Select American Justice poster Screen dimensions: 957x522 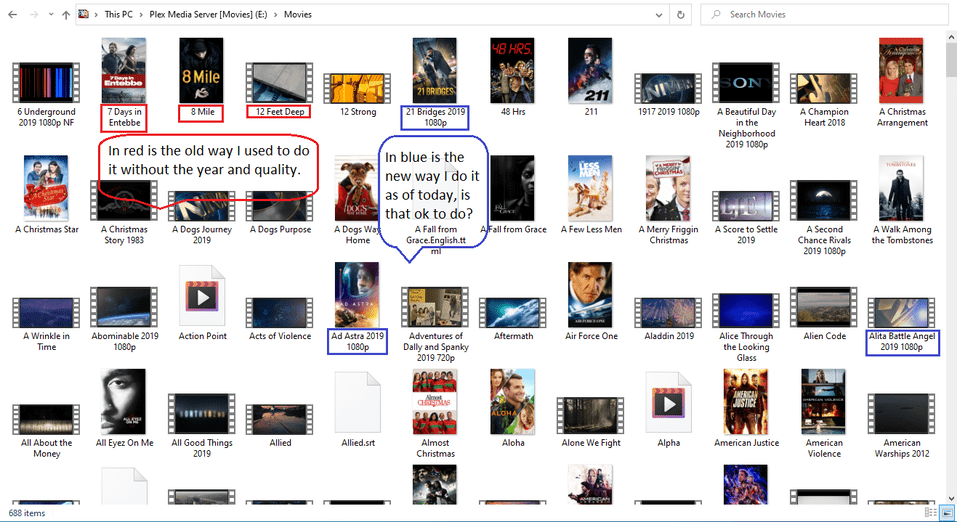pos(746,402)
